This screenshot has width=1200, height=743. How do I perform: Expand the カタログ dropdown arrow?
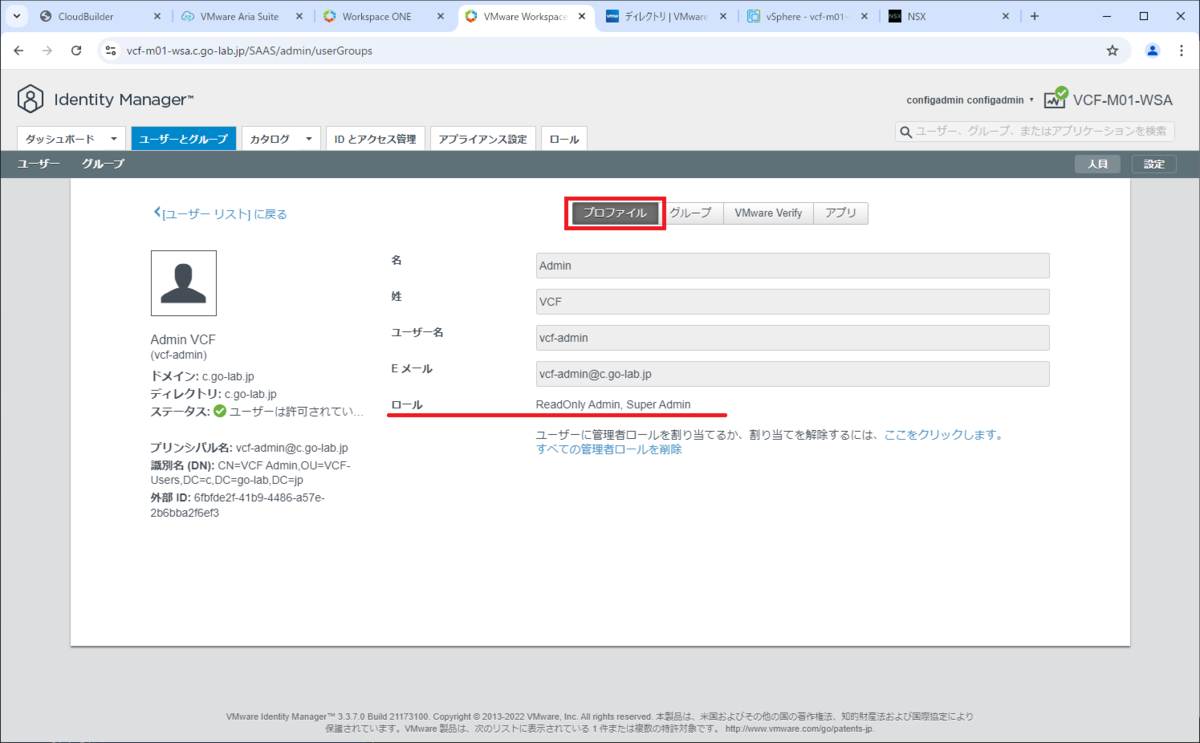[310, 139]
